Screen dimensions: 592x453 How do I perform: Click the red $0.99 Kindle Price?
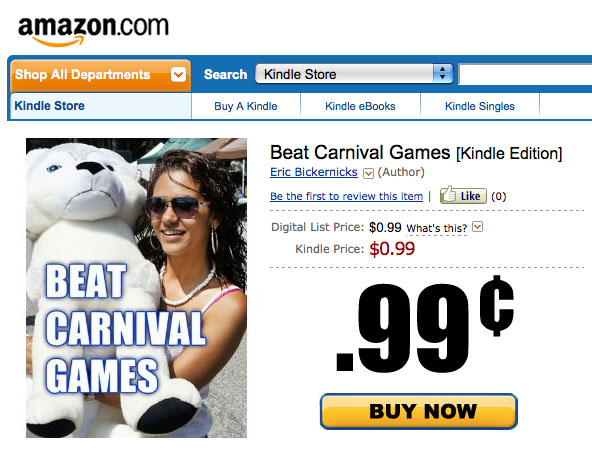point(392,249)
